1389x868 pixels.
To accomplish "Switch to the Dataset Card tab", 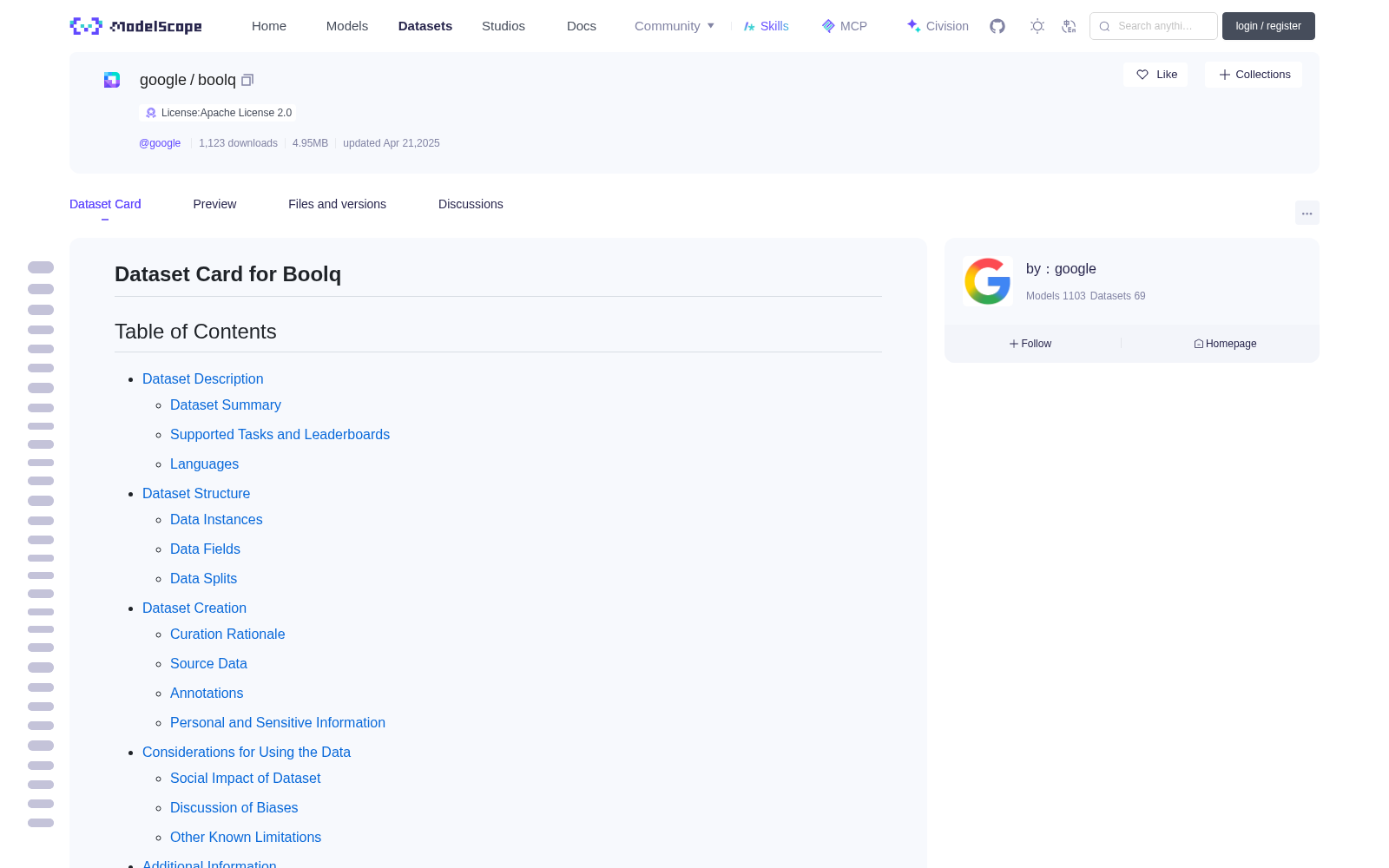I will click(x=105, y=204).
